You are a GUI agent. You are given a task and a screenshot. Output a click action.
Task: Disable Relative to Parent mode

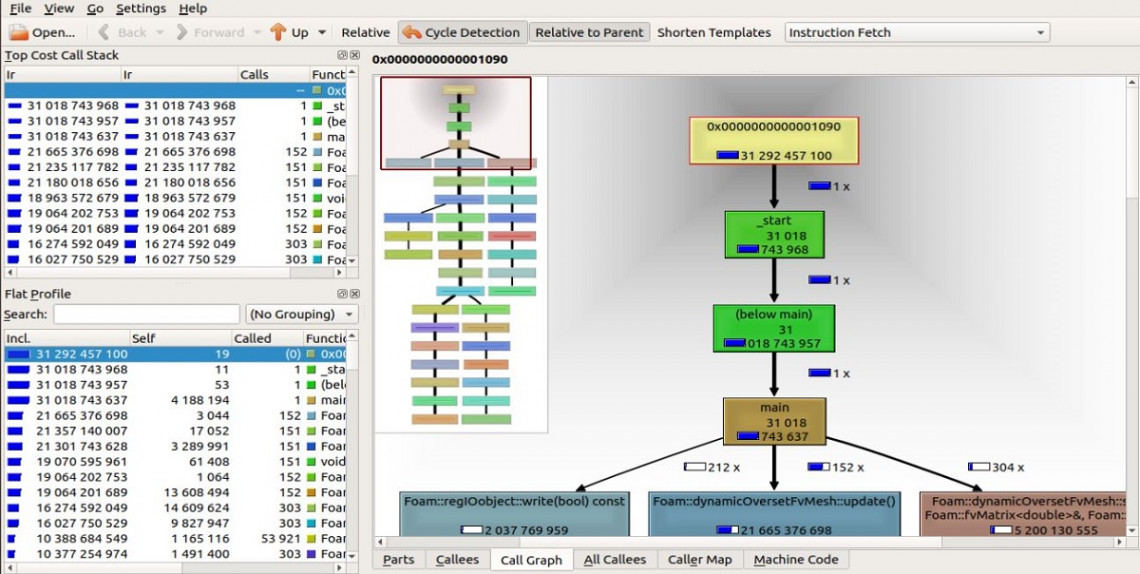(589, 33)
